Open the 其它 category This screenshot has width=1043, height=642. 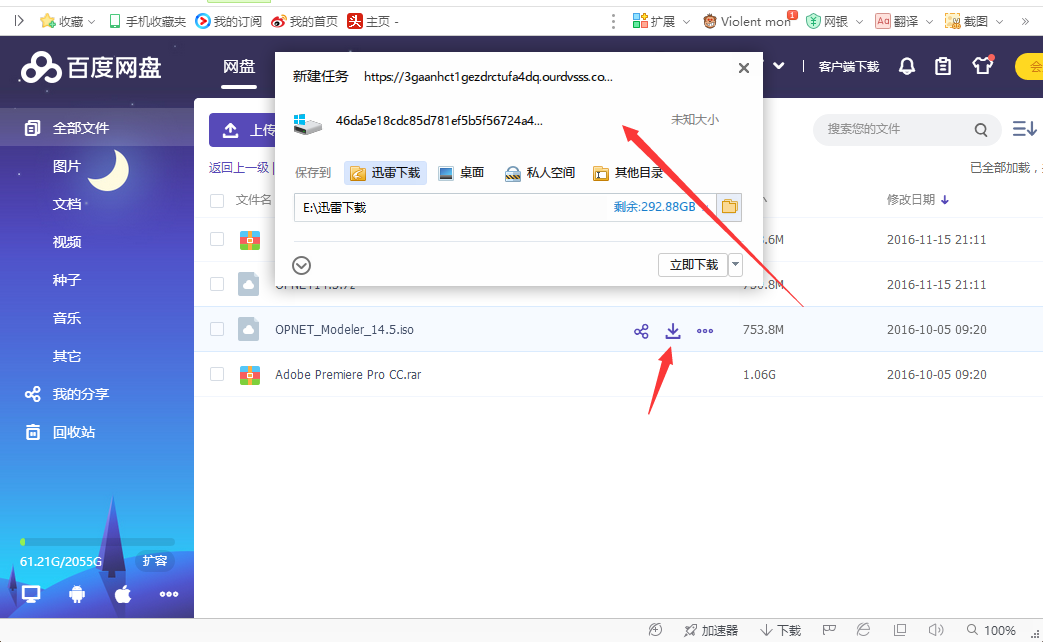click(67, 356)
